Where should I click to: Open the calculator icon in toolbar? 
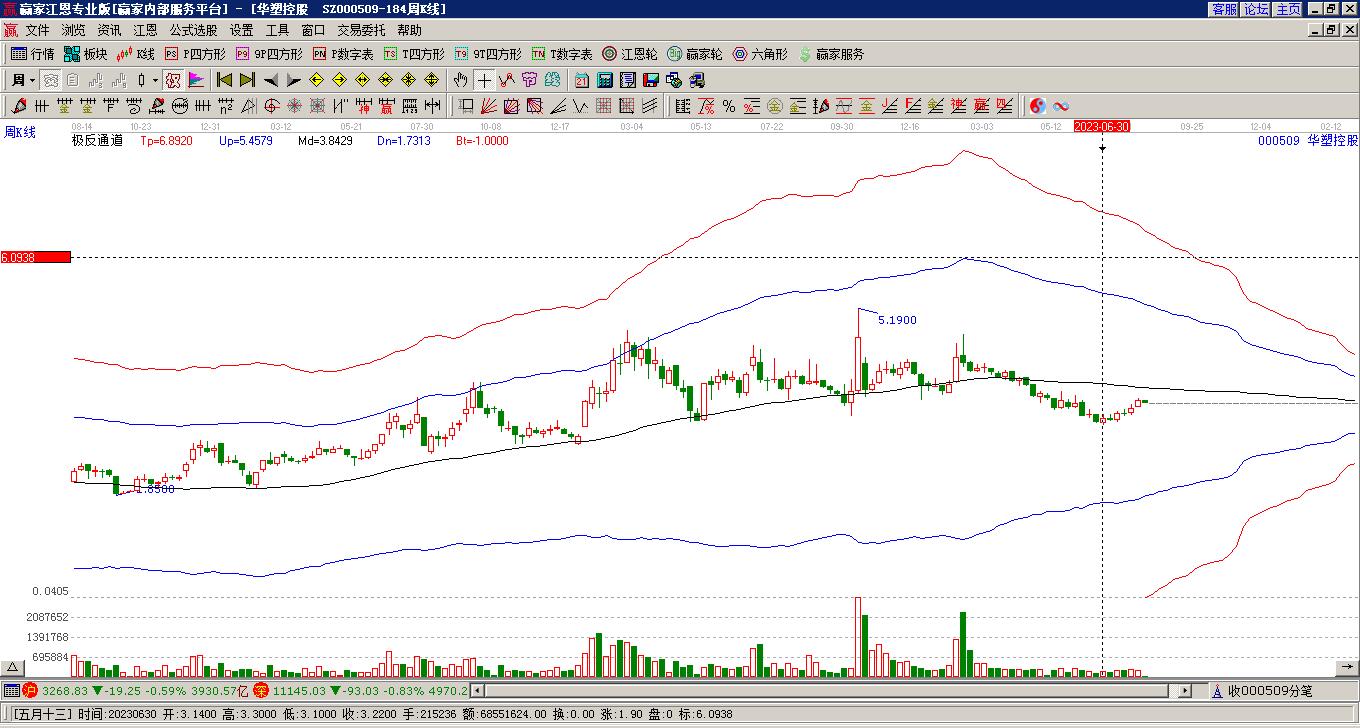[605, 80]
